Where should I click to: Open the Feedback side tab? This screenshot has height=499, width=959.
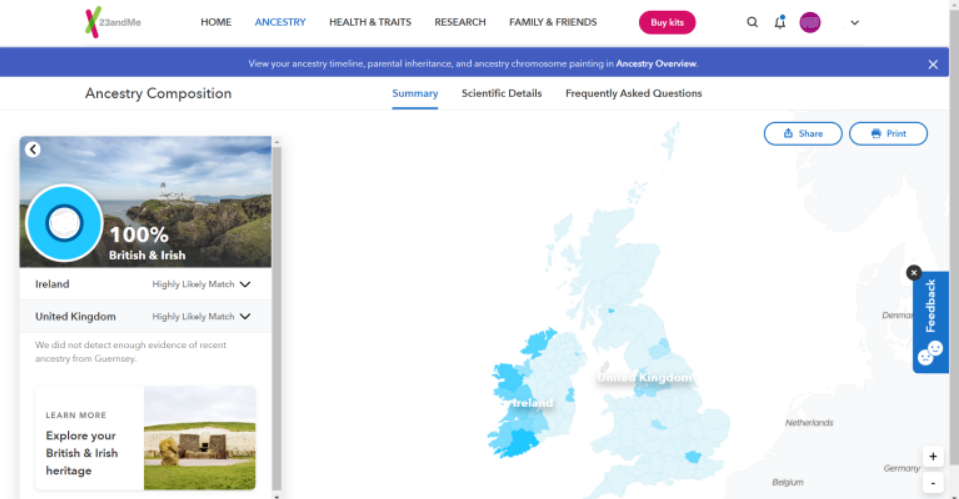pyautogui.click(x=931, y=322)
